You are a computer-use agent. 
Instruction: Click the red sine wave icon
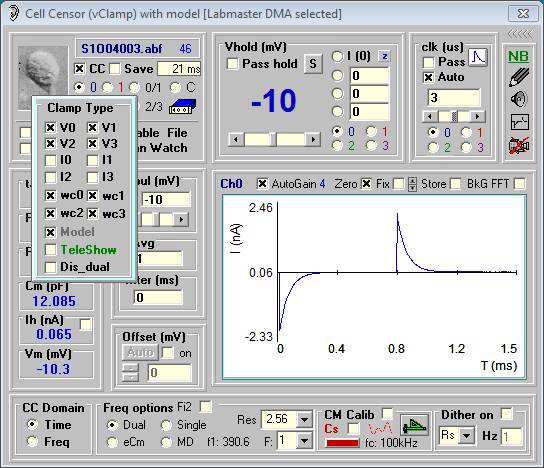[381, 429]
